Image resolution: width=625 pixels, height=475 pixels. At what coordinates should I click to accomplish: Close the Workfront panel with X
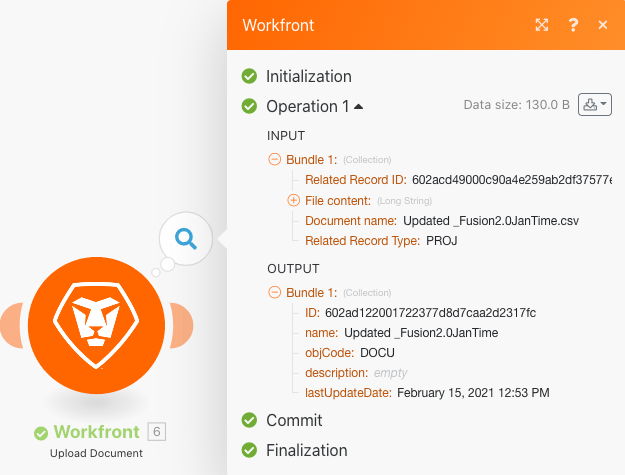click(603, 25)
